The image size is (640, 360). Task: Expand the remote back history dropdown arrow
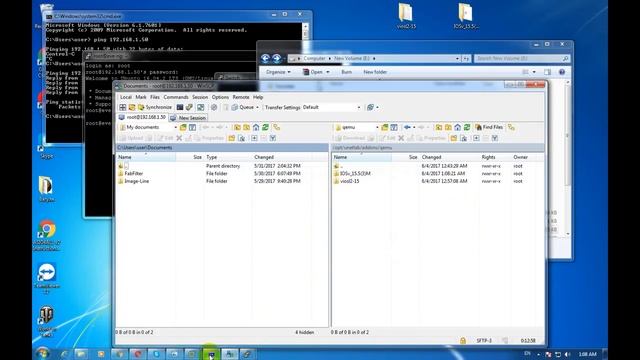click(x=414, y=127)
